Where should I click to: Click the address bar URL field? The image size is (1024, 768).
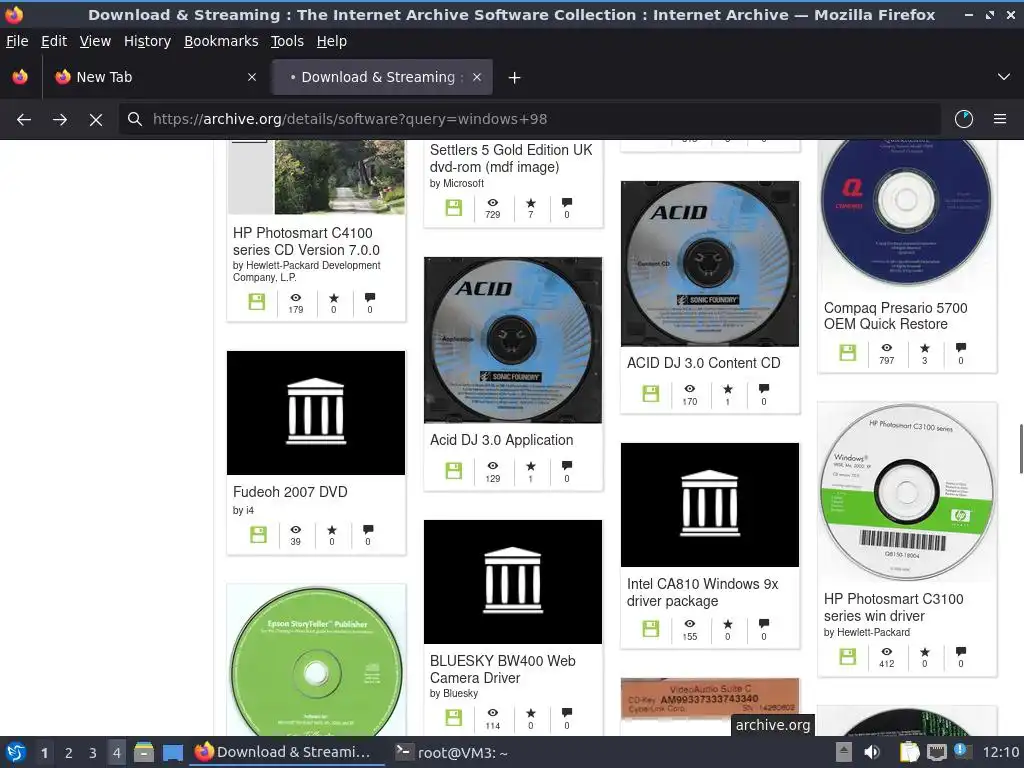point(529,119)
